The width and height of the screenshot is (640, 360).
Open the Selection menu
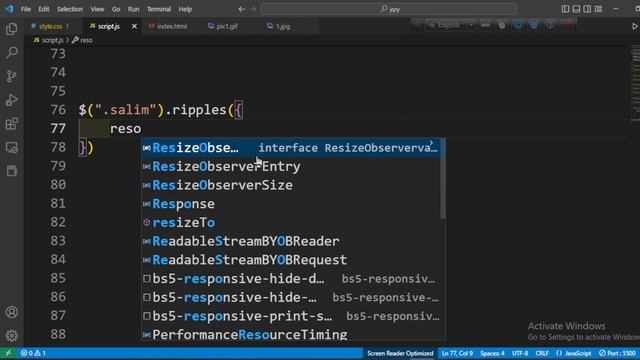click(70, 9)
